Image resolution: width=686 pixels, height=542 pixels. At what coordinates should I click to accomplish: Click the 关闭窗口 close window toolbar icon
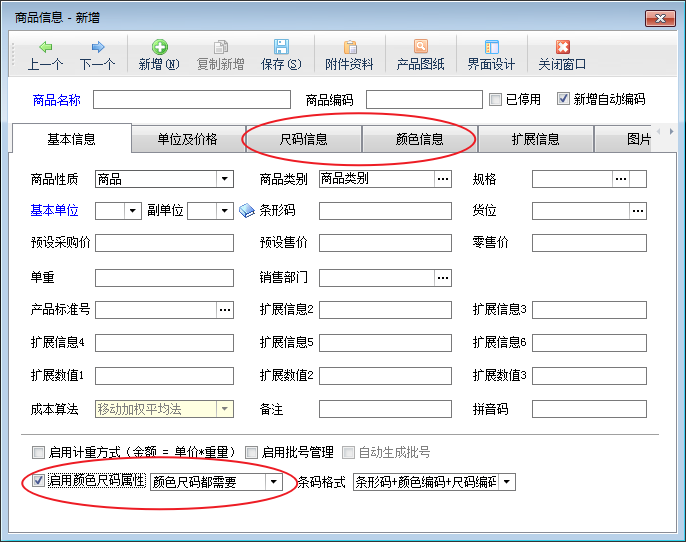click(x=562, y=48)
